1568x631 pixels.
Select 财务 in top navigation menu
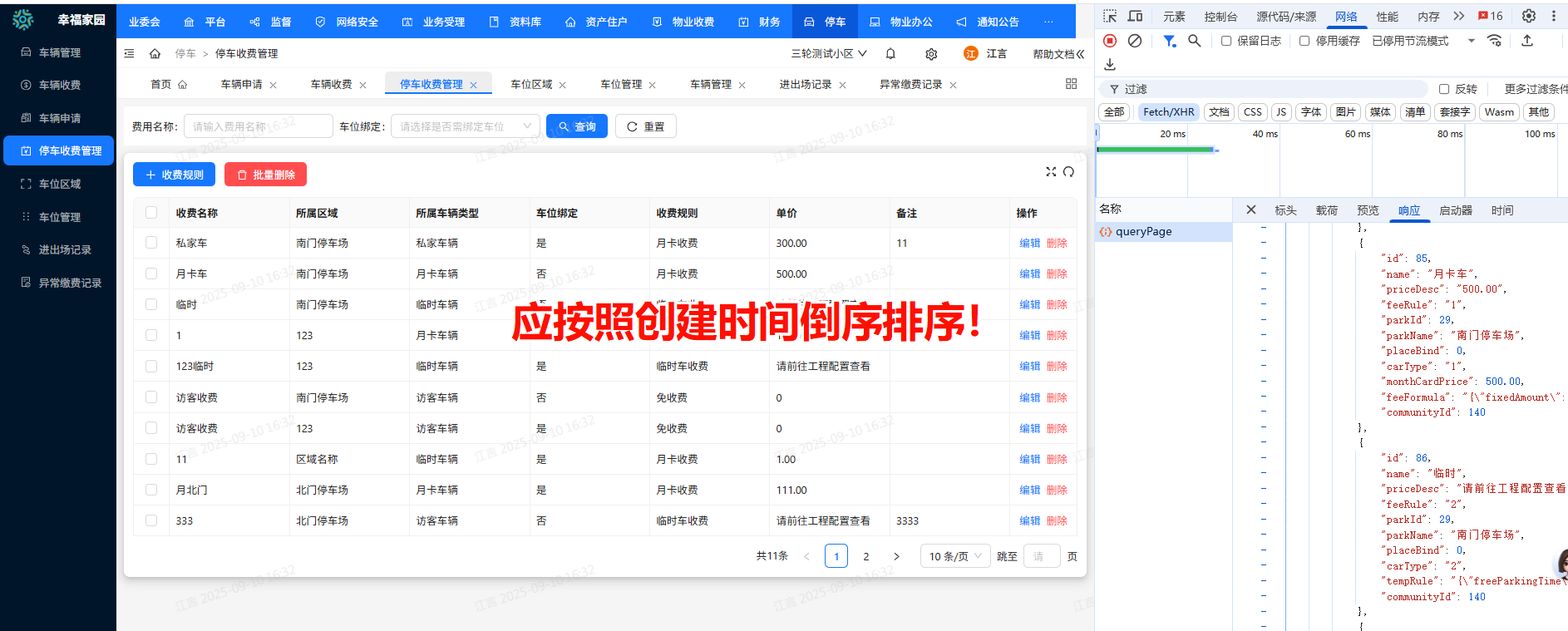[x=760, y=22]
